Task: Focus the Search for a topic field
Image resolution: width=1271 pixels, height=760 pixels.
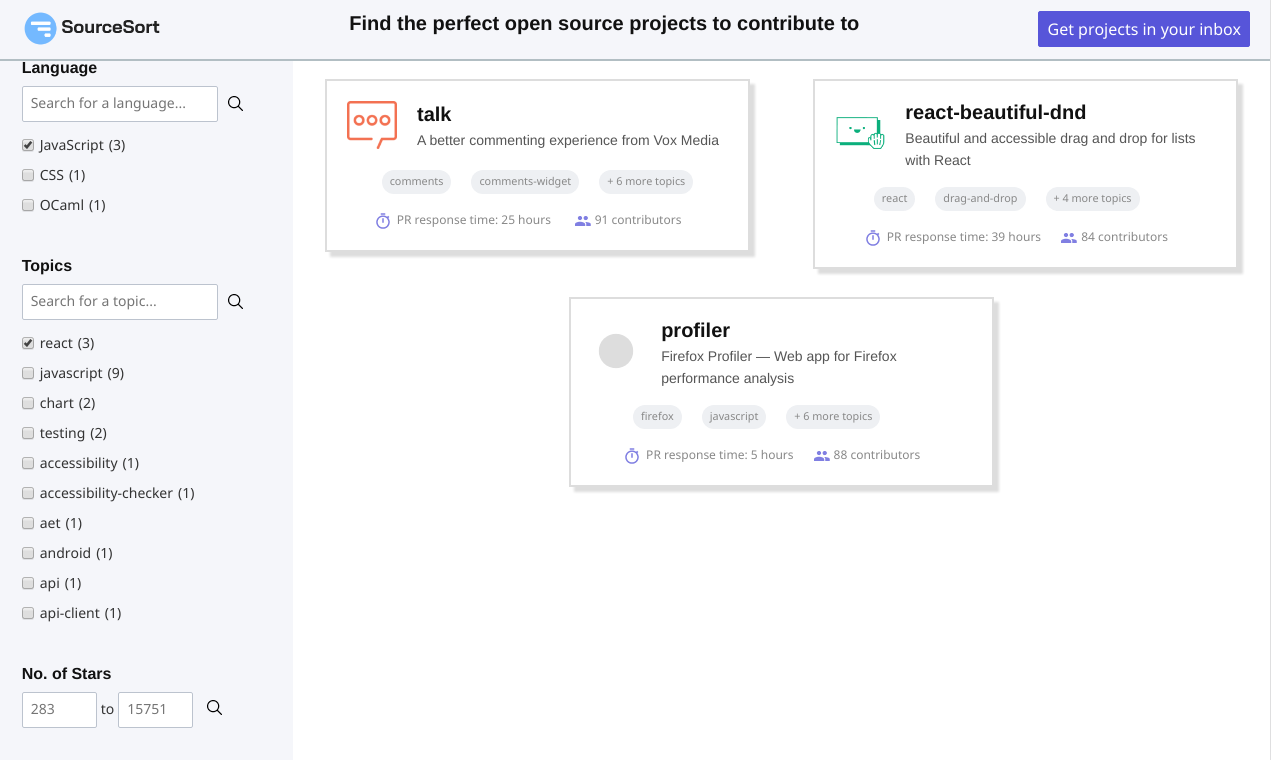Action: [x=120, y=302]
